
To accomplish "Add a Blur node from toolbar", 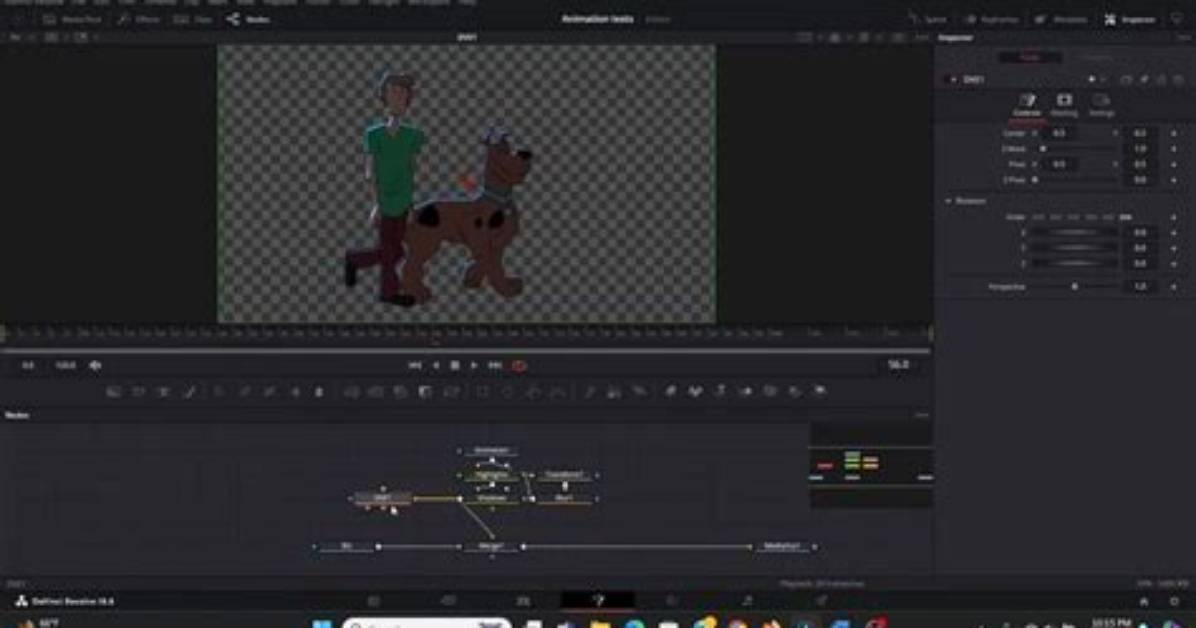I will tap(320, 391).
